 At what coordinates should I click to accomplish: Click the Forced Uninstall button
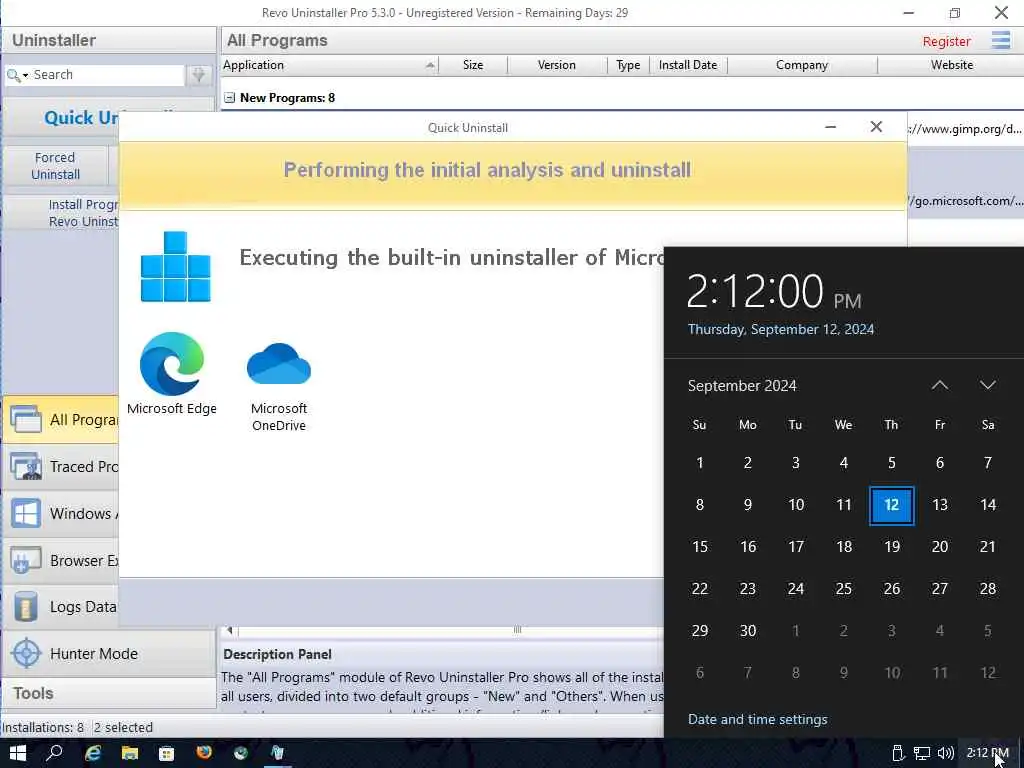[56, 166]
